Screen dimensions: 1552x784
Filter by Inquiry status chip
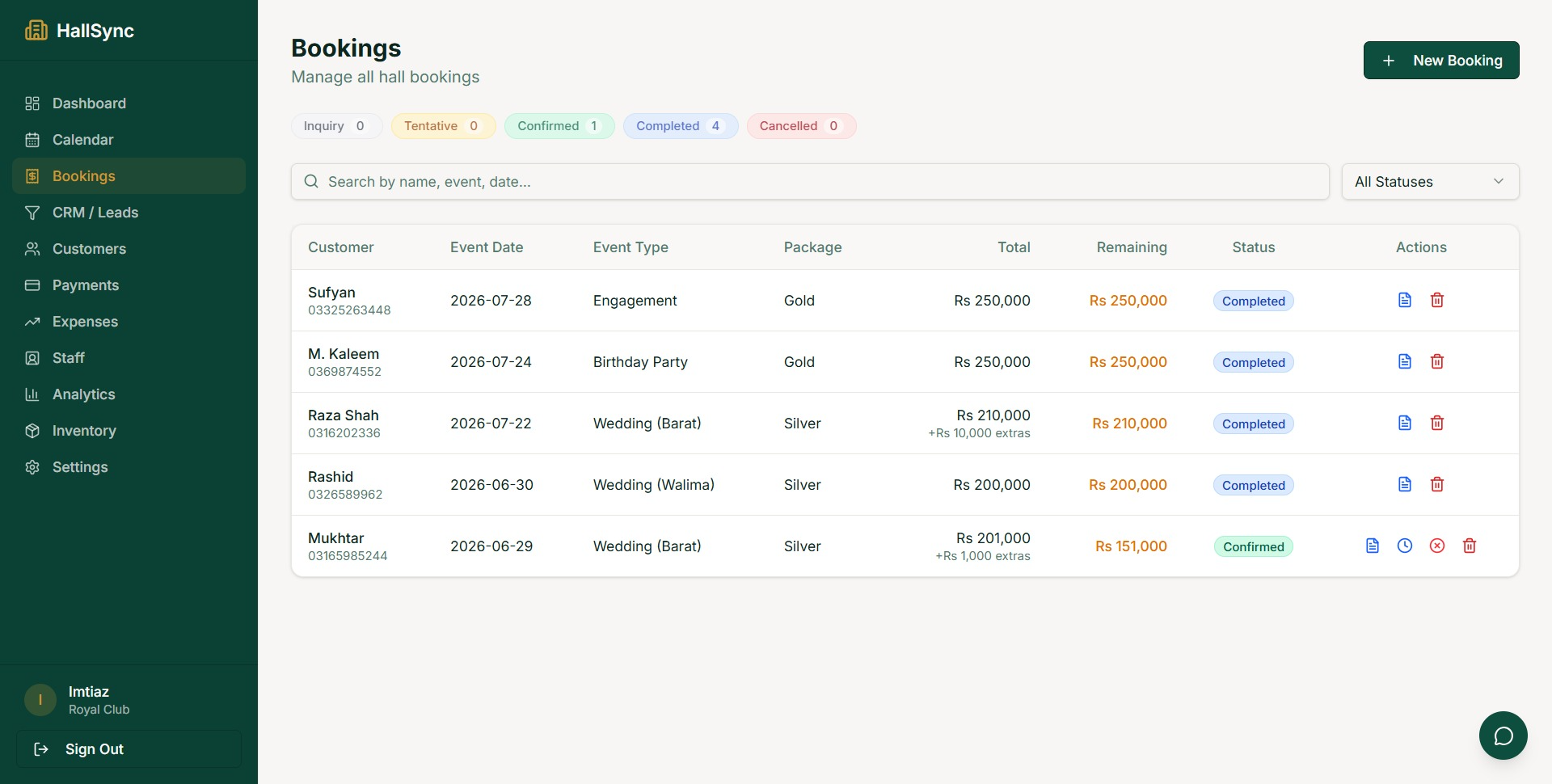coord(336,126)
